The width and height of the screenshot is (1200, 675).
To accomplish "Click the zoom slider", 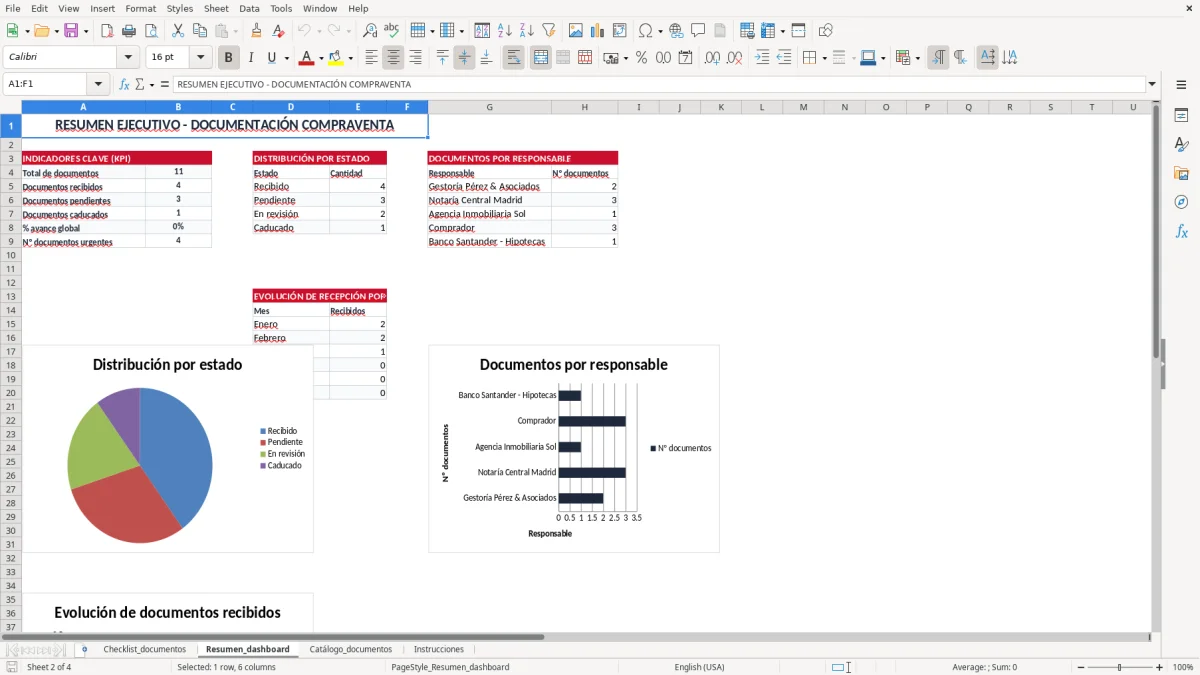I will [1119, 667].
